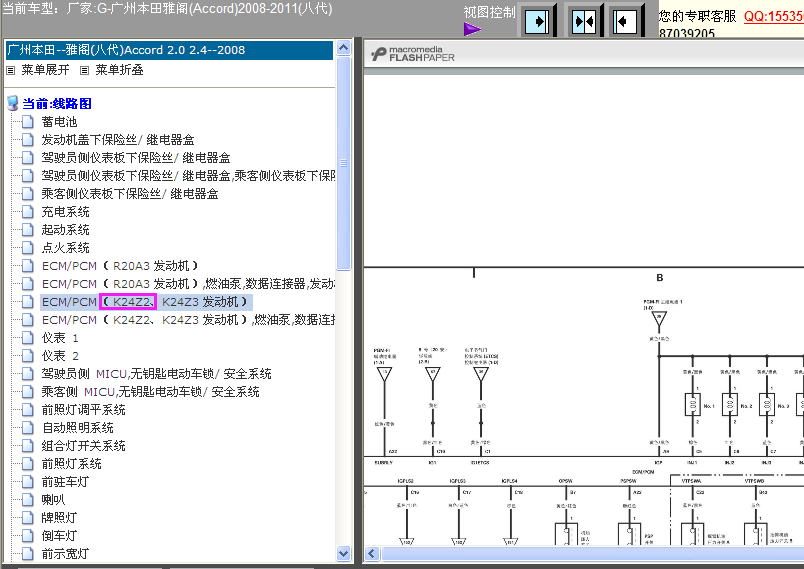804x569 pixels.
Task: Open 乘客侧仪表板下保险丝/继电器盒 entry
Action: pos(130,194)
